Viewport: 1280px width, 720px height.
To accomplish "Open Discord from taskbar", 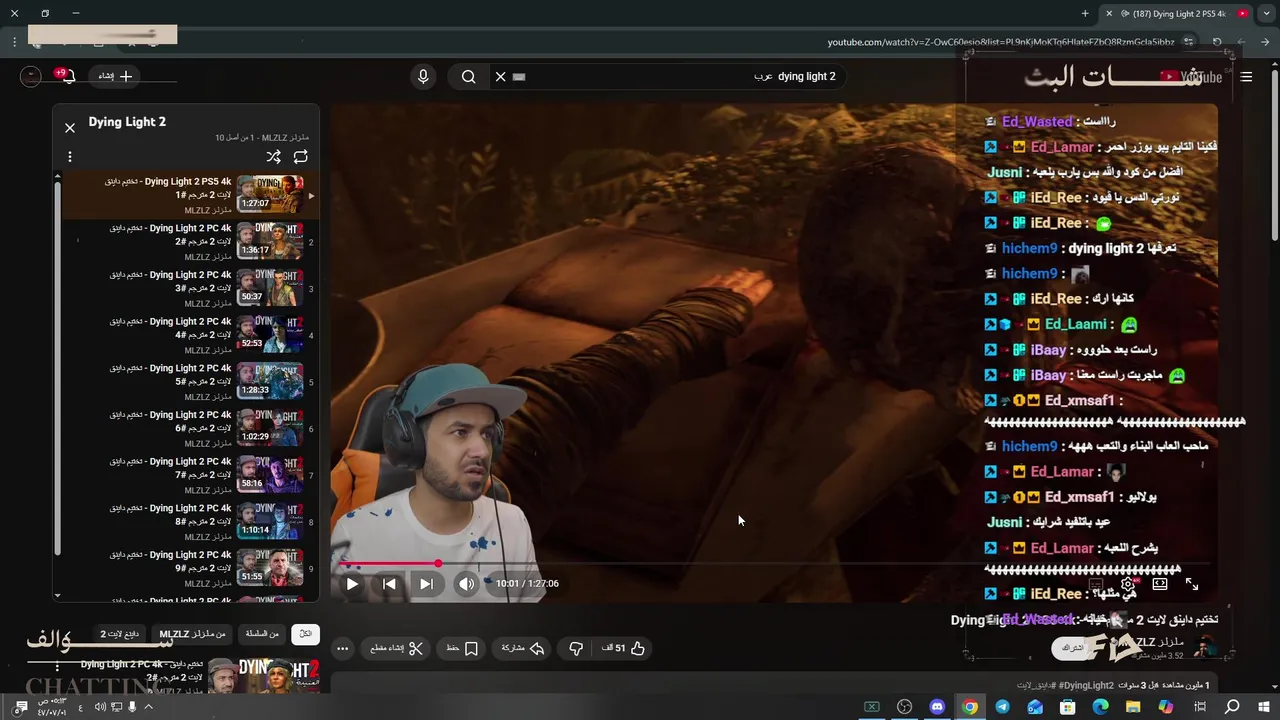I will click(937, 707).
